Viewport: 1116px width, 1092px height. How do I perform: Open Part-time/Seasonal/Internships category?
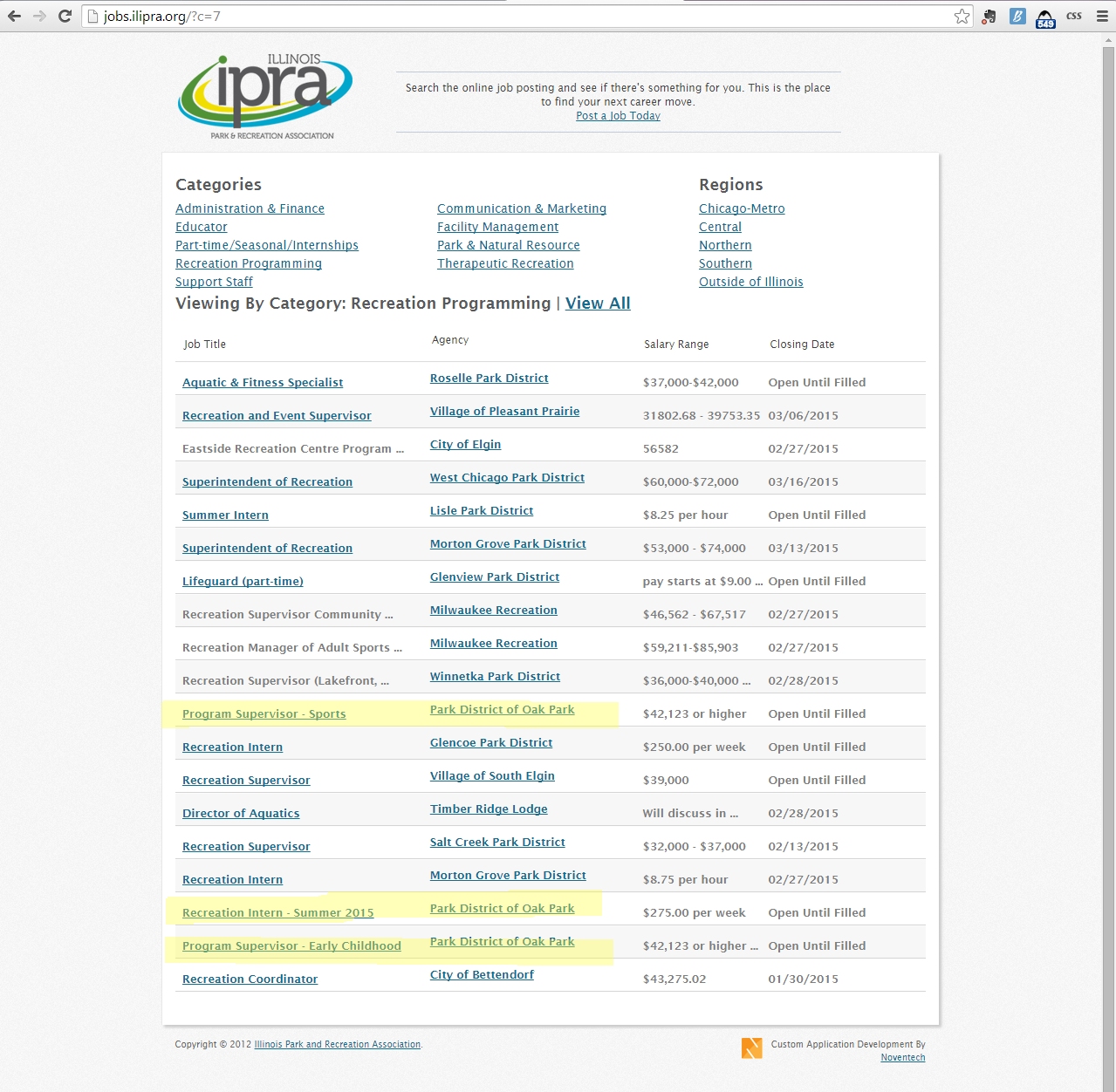point(267,245)
